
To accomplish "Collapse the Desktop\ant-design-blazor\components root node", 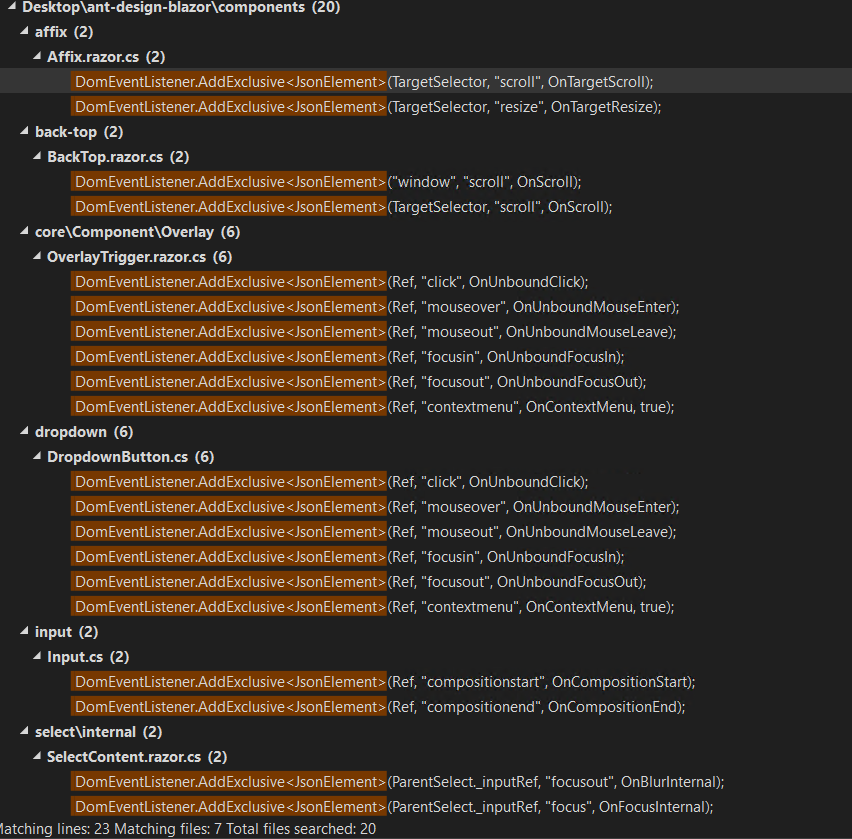I will click(12, 6).
